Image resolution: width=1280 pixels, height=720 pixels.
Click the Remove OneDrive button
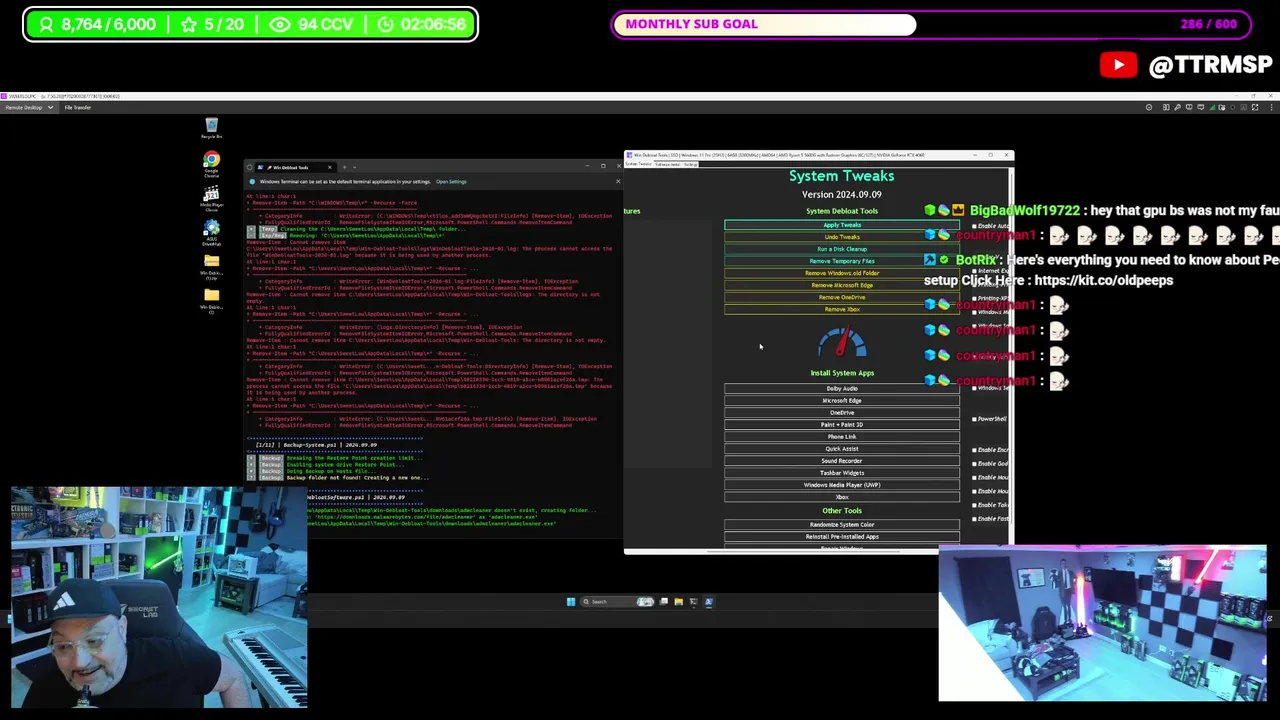[842, 297]
